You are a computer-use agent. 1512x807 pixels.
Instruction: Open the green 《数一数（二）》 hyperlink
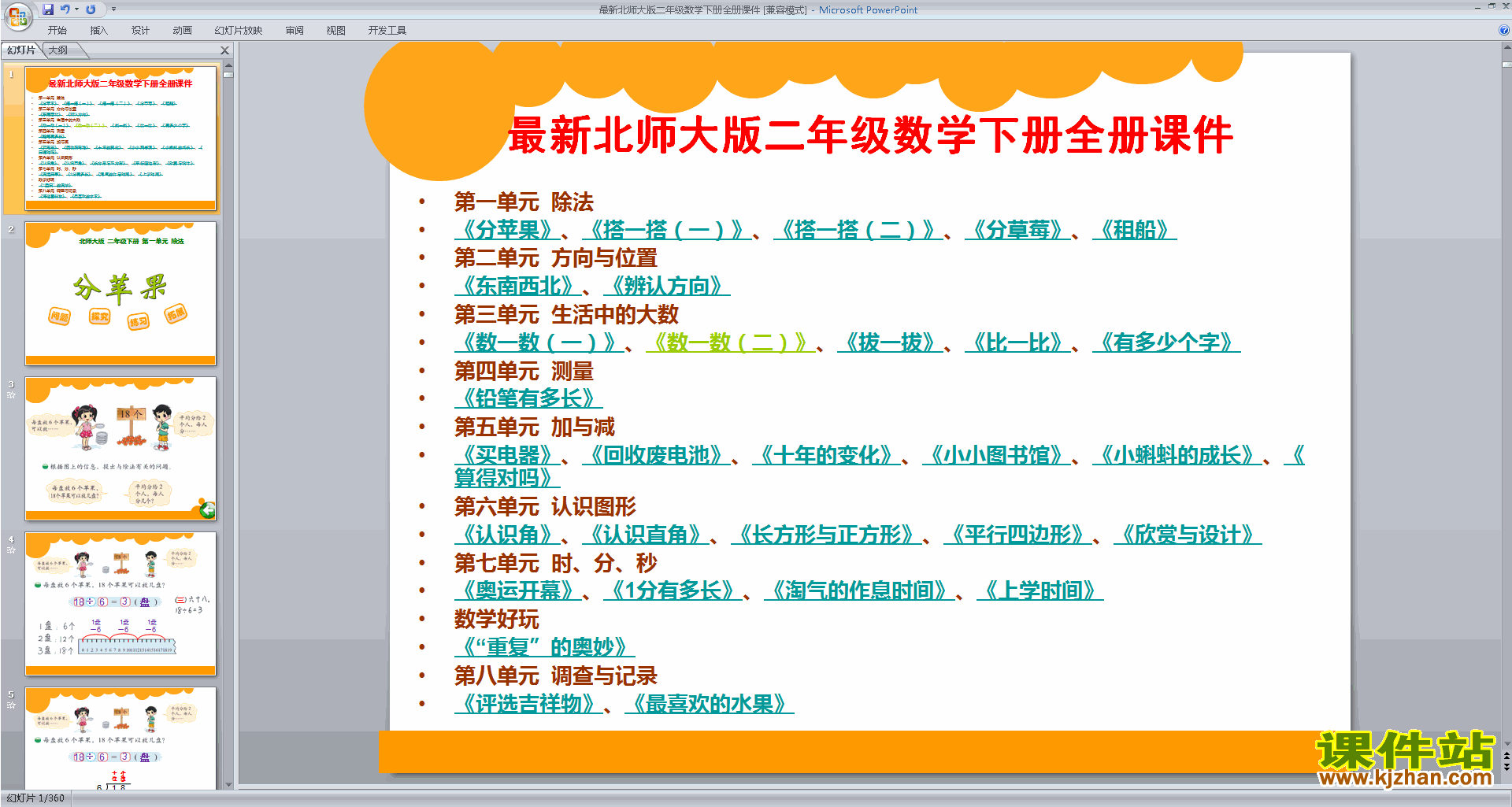tap(731, 342)
